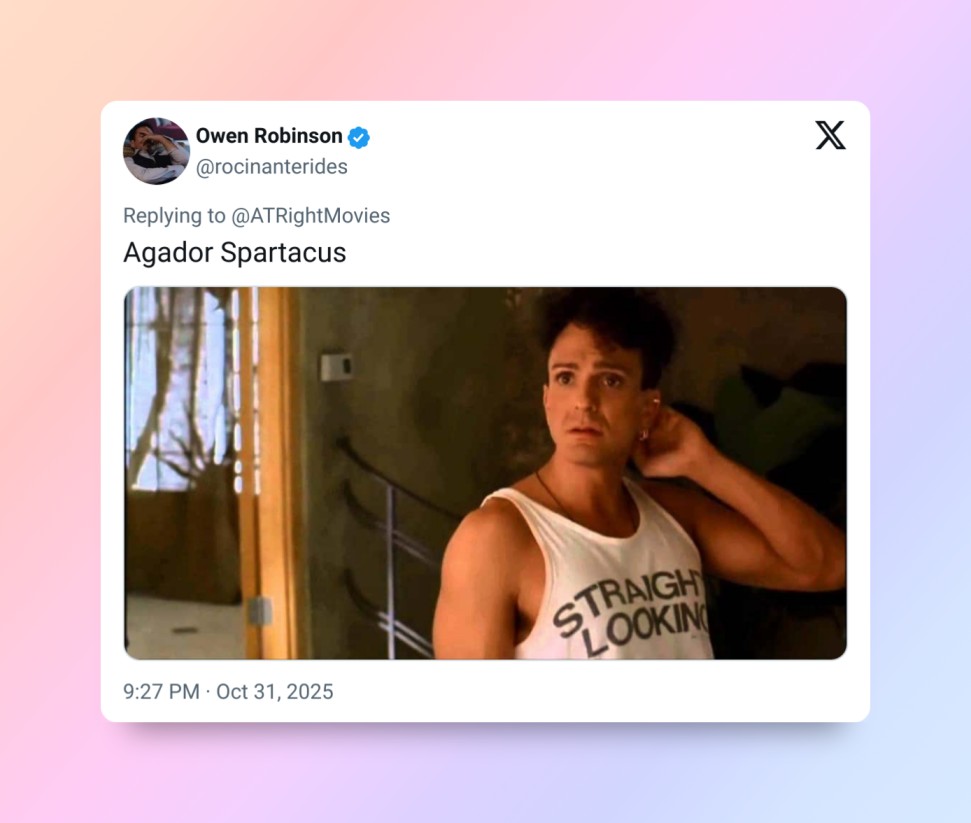Click the X logo on the tweet card
Image resolution: width=971 pixels, height=823 pixels.
[830, 135]
